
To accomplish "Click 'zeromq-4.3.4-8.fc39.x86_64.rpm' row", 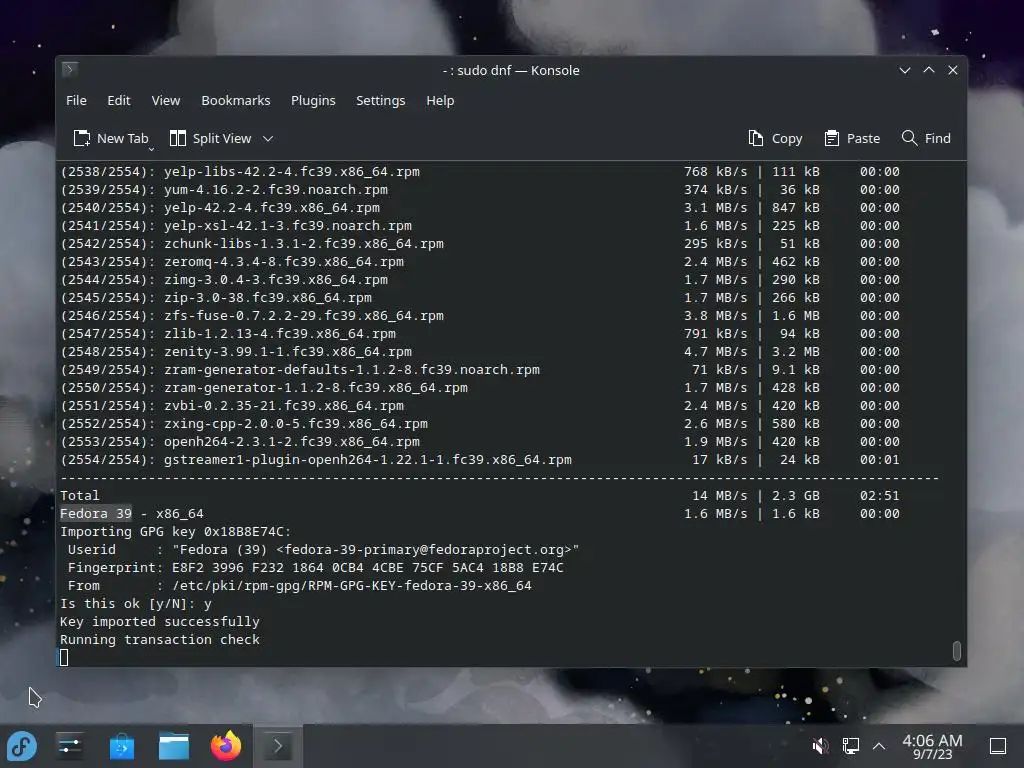I will click(x=480, y=261).
